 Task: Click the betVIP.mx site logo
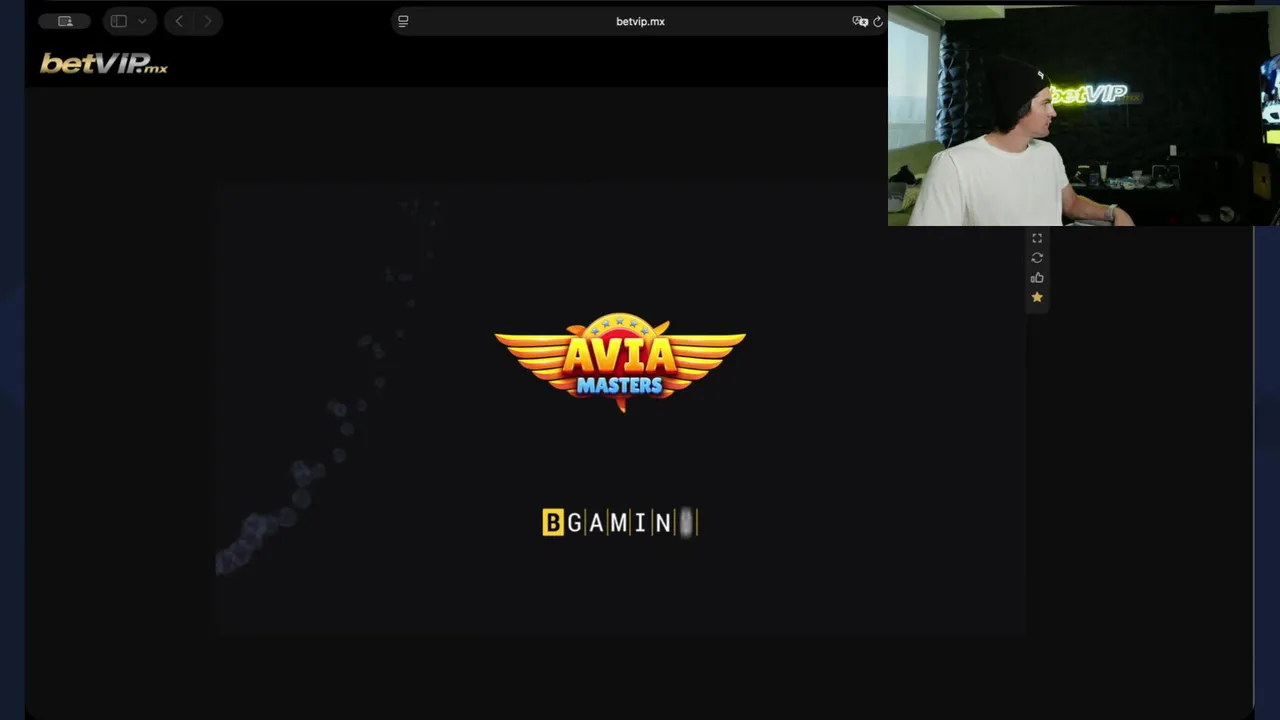[104, 64]
